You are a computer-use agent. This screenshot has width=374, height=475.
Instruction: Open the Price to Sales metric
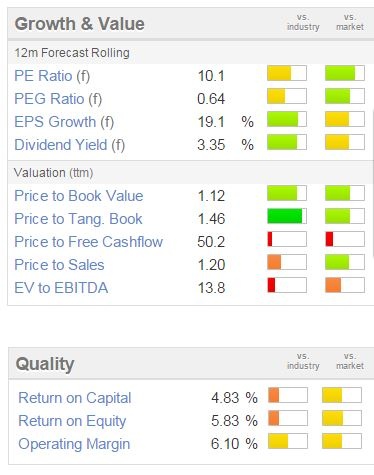59,265
